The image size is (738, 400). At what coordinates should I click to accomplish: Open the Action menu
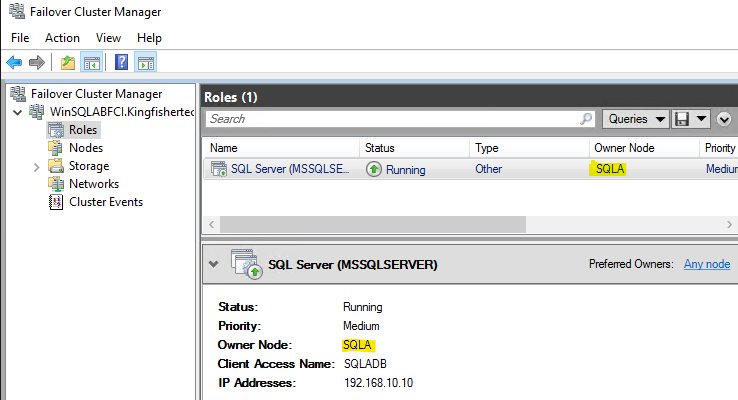coord(62,38)
